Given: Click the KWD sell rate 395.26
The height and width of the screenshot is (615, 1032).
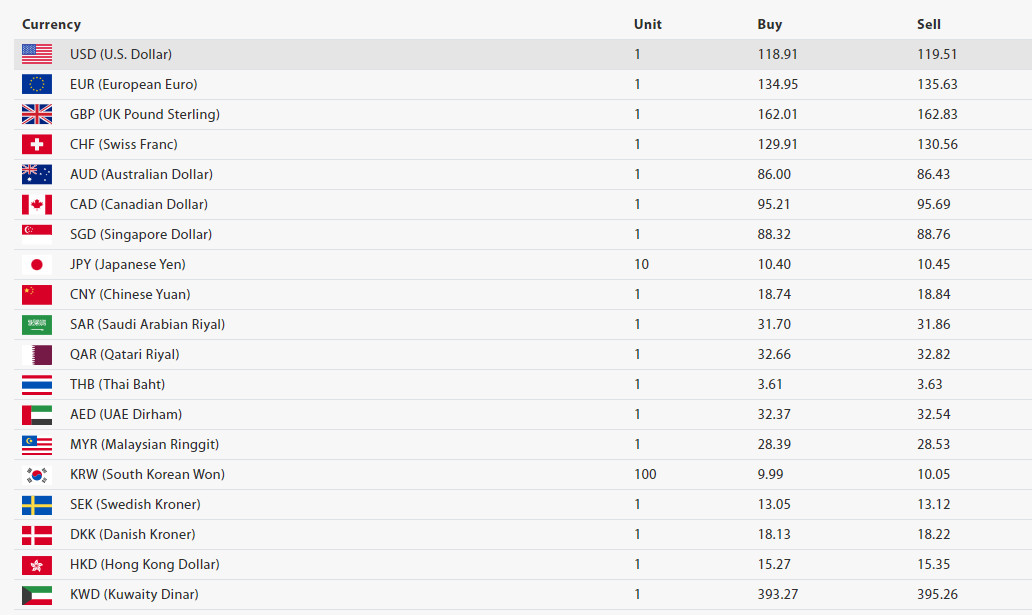Looking at the screenshot, I should [937, 595].
